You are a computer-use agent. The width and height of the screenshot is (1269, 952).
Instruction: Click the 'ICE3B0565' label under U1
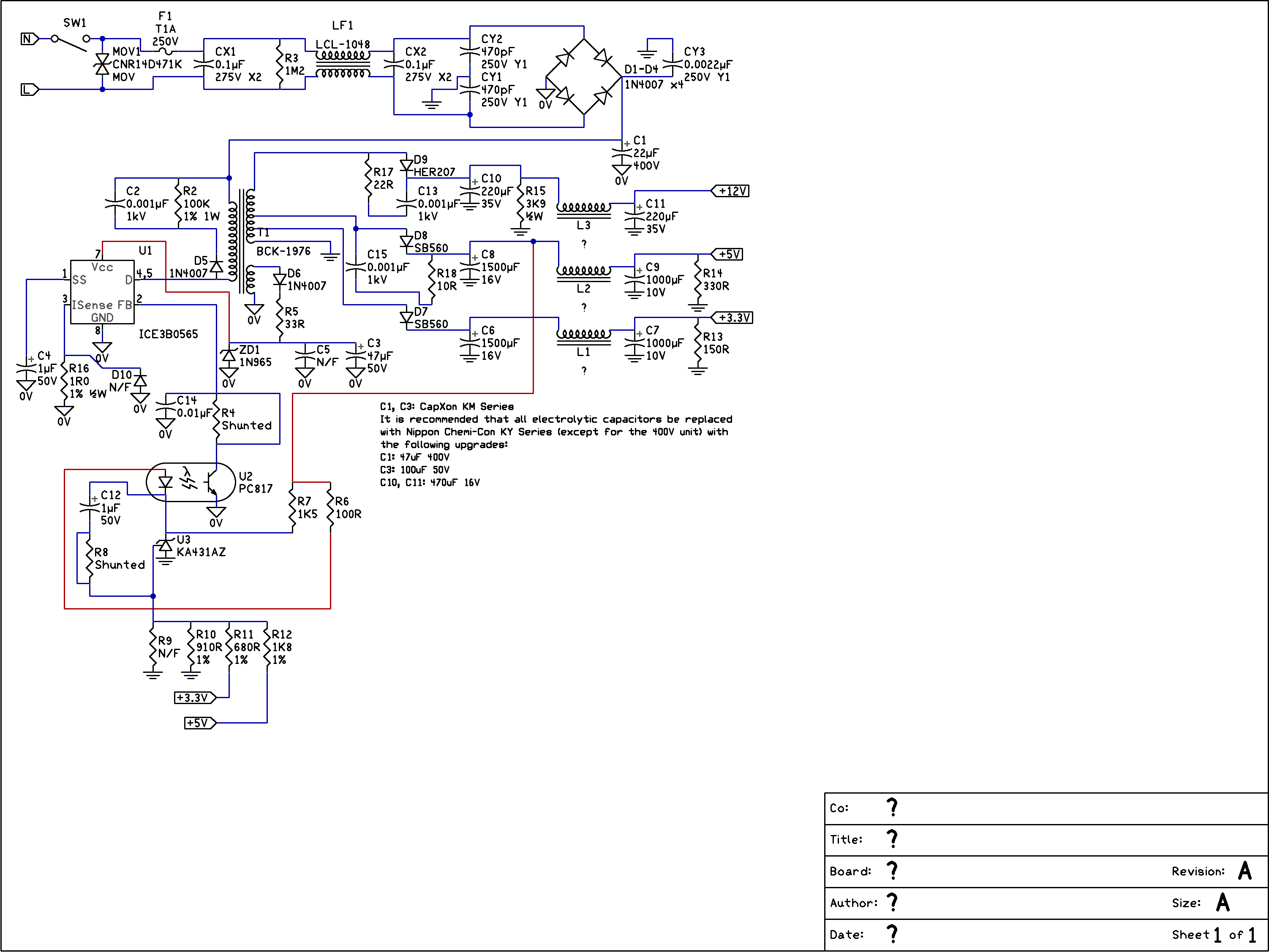point(168,334)
